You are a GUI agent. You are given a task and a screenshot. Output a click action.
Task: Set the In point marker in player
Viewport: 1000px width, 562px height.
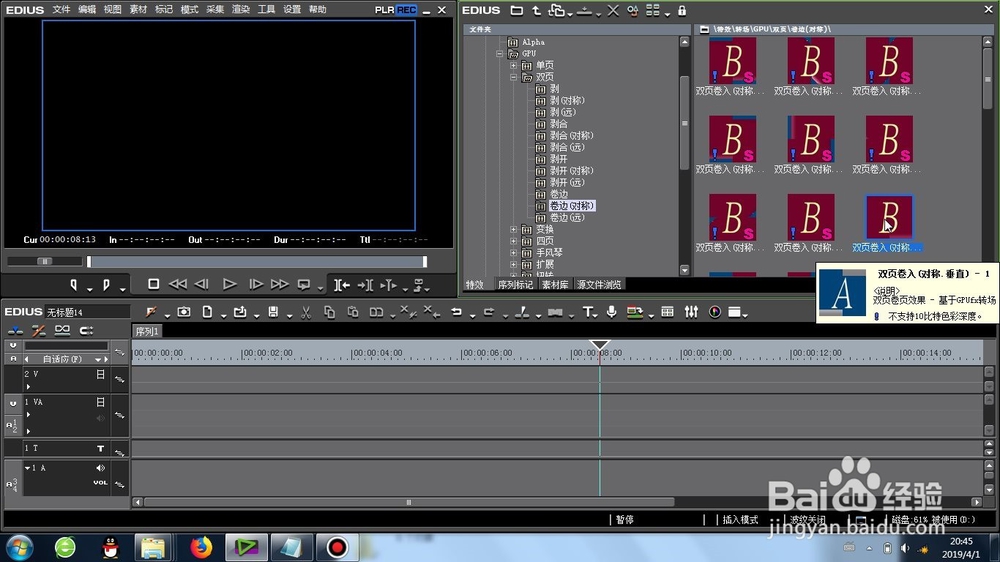(74, 285)
